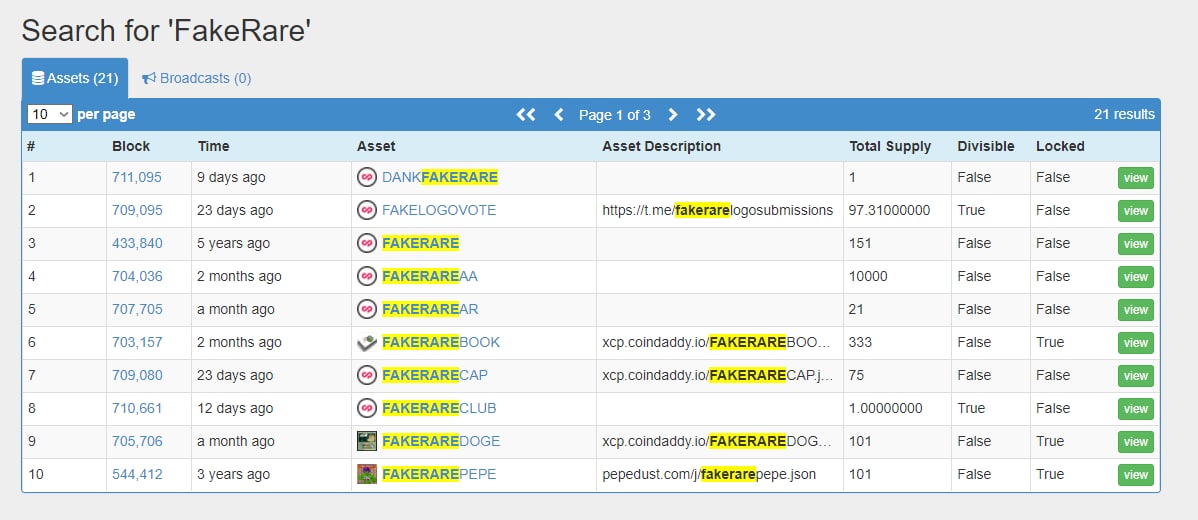The height and width of the screenshot is (520, 1198).
Task: Click the Asset Description column header
Action: pos(661,146)
